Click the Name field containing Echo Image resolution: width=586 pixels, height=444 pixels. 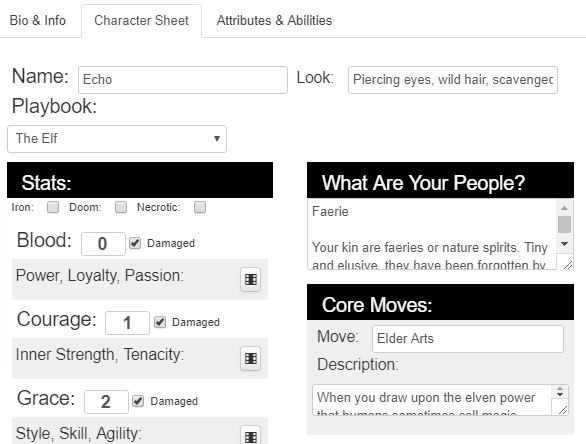tap(183, 80)
